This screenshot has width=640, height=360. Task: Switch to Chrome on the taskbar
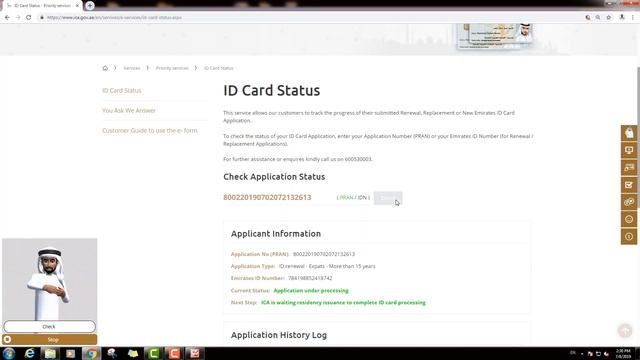click(91, 353)
